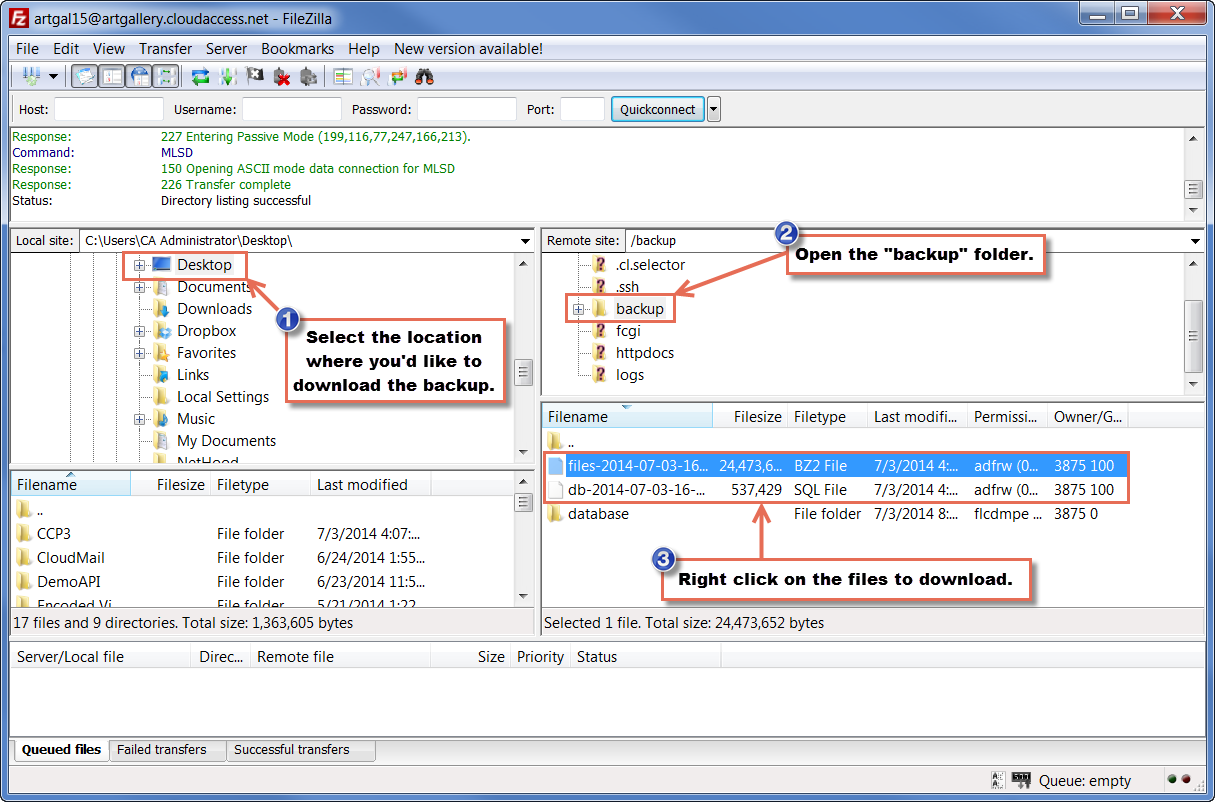Click the refresh file lists icon
Viewport: 1215px width, 802px height.
(201, 76)
